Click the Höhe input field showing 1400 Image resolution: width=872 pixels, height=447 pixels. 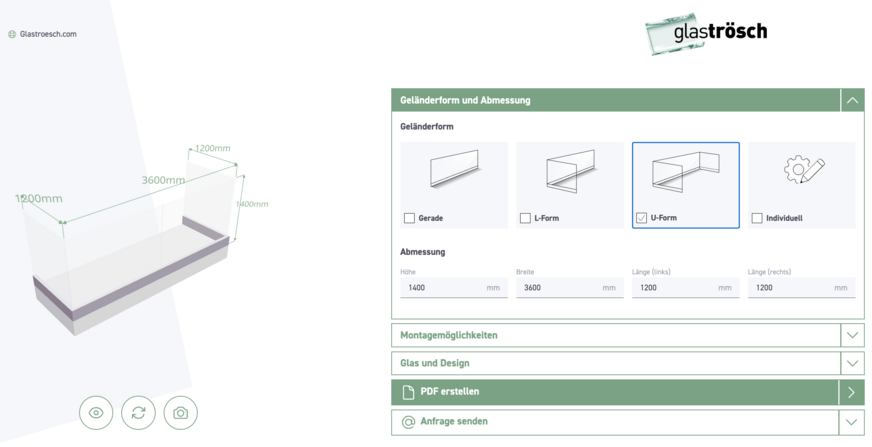[454, 287]
